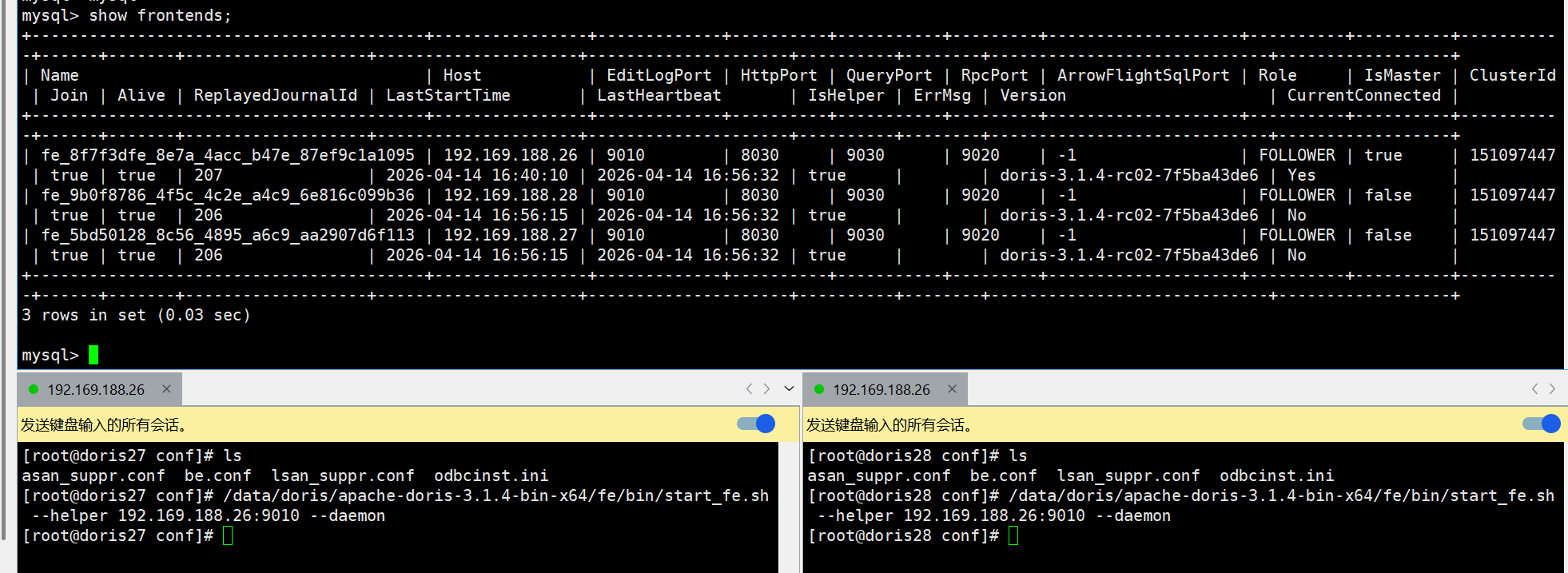Close the left pane 192.169.188.26 tab
Image resolution: width=1568 pixels, height=573 pixels.
(166, 389)
